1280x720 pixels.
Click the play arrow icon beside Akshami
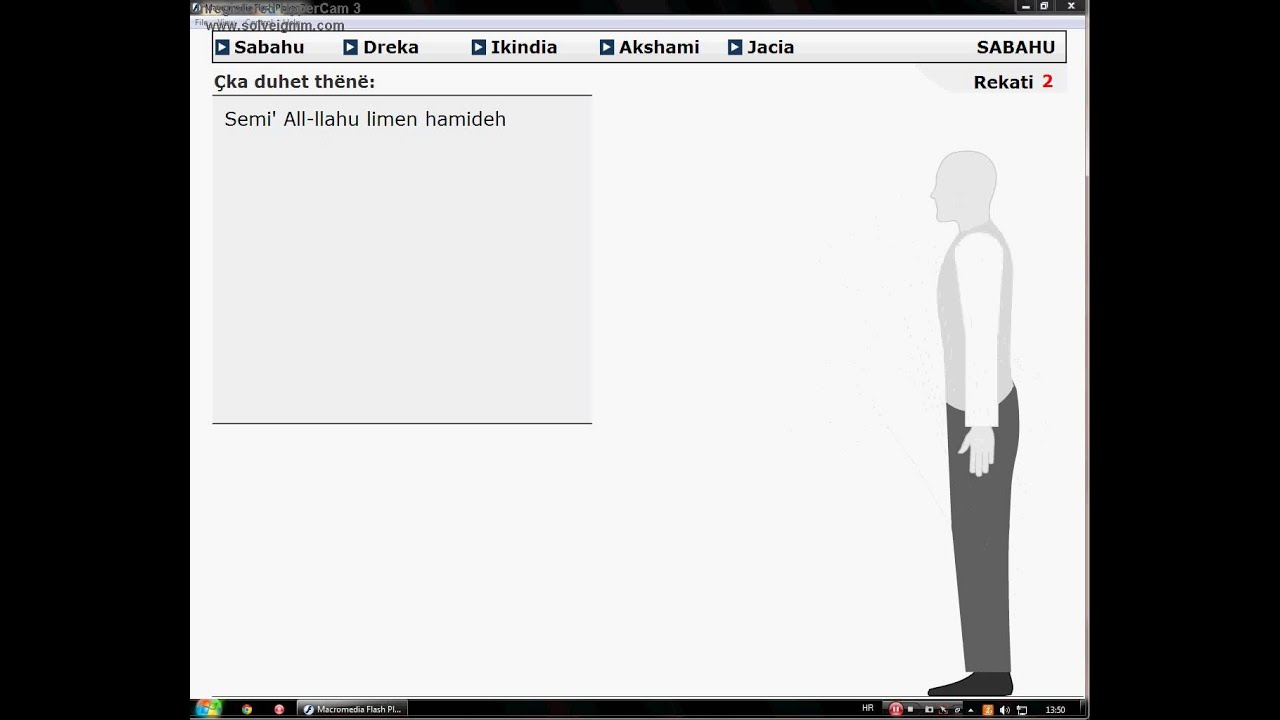pos(606,47)
